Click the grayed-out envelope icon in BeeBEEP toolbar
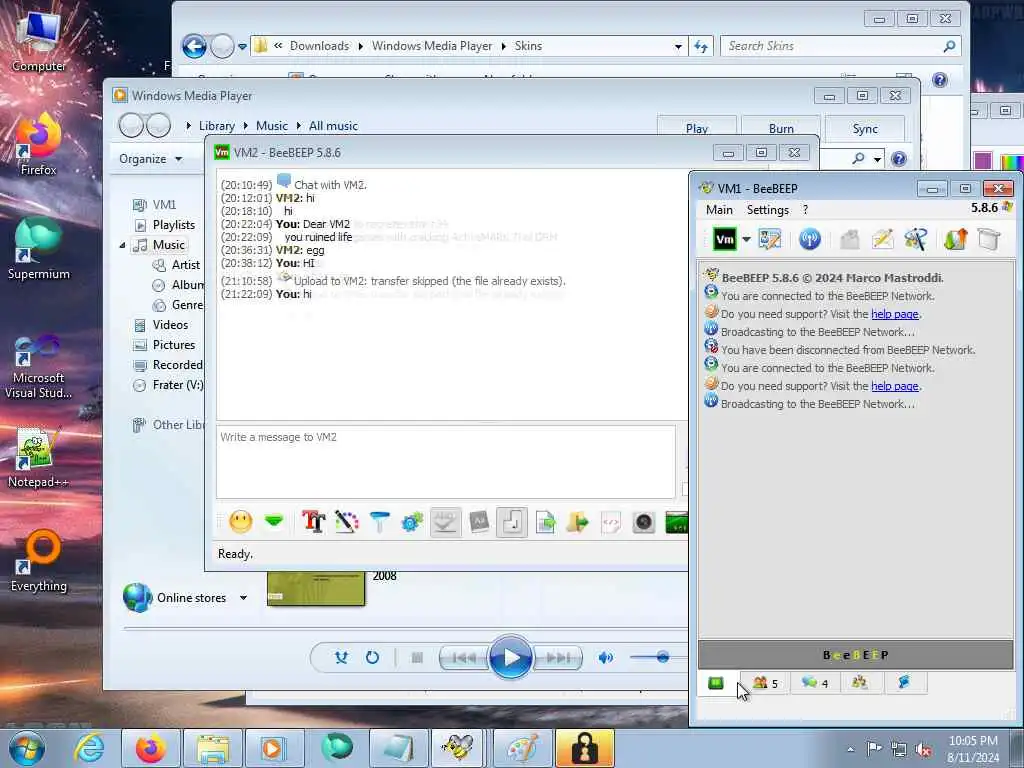The image size is (1024, 768). pos(850,240)
